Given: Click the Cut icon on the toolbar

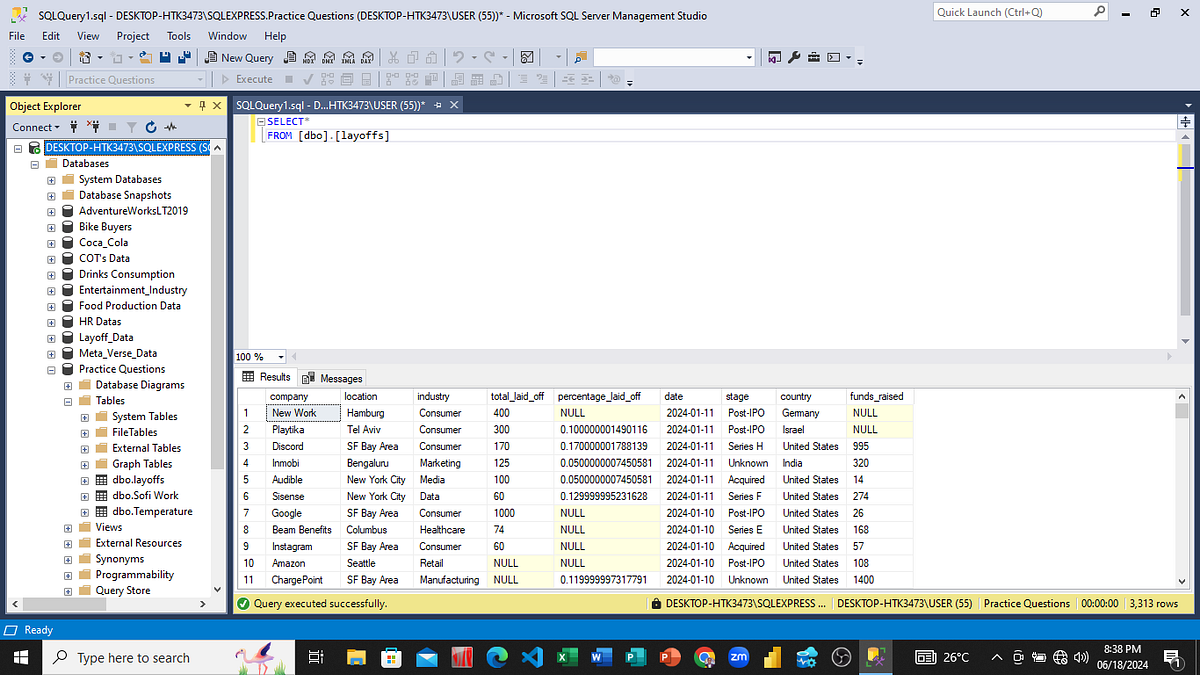Looking at the screenshot, I should pos(394,57).
